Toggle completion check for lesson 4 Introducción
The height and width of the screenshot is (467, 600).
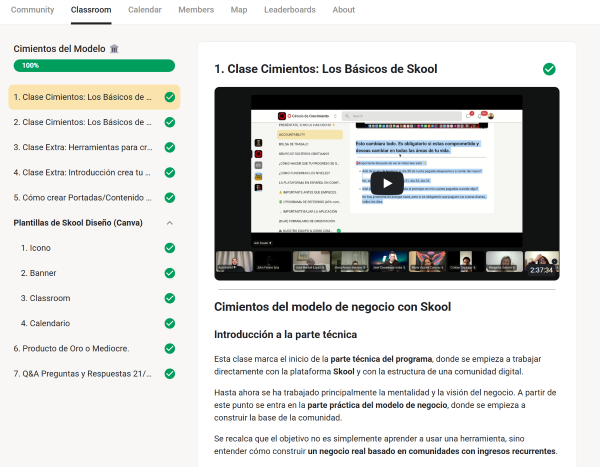pyautogui.click(x=170, y=173)
